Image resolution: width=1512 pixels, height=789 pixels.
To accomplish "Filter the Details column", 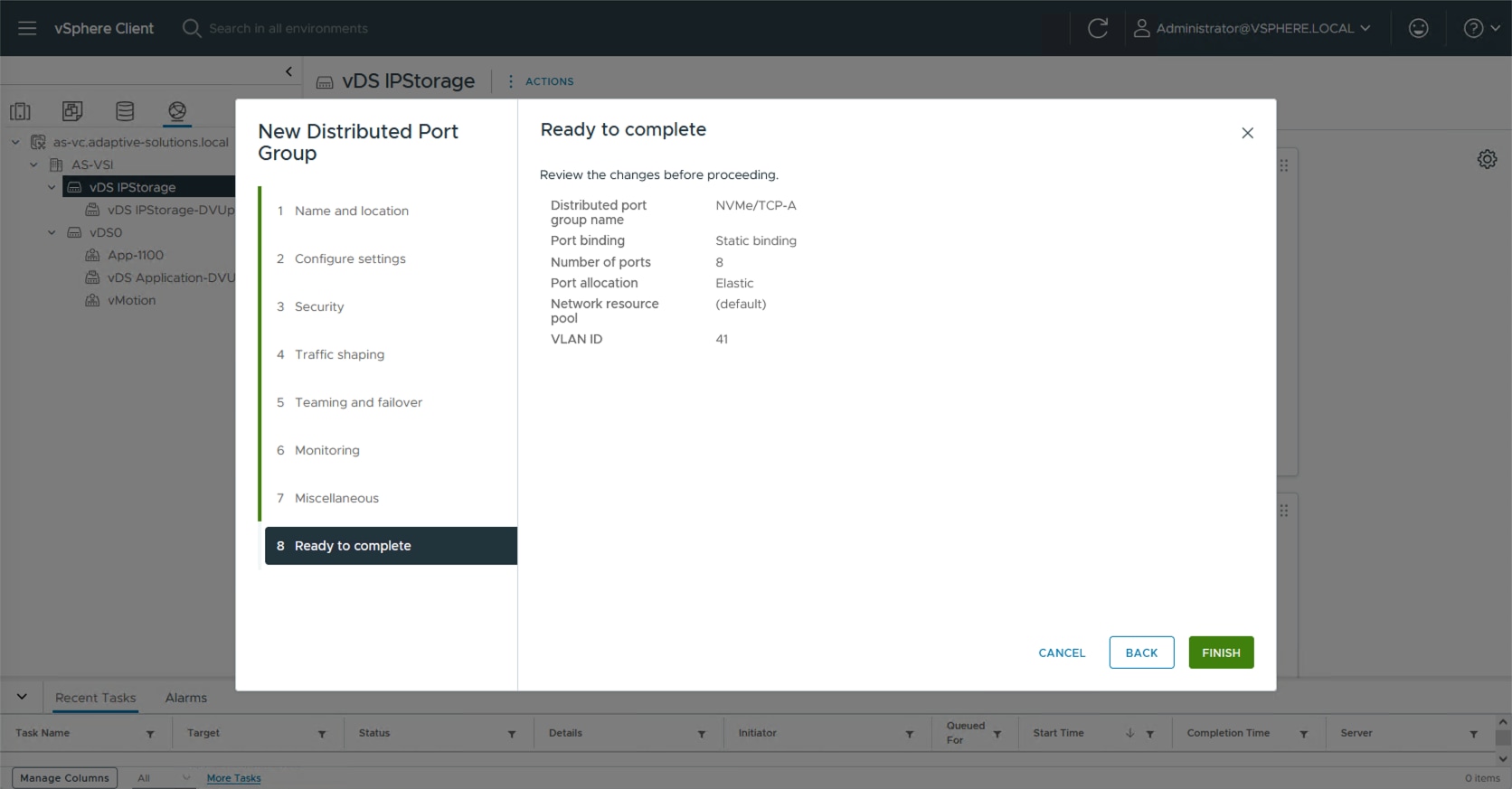I will [702, 734].
